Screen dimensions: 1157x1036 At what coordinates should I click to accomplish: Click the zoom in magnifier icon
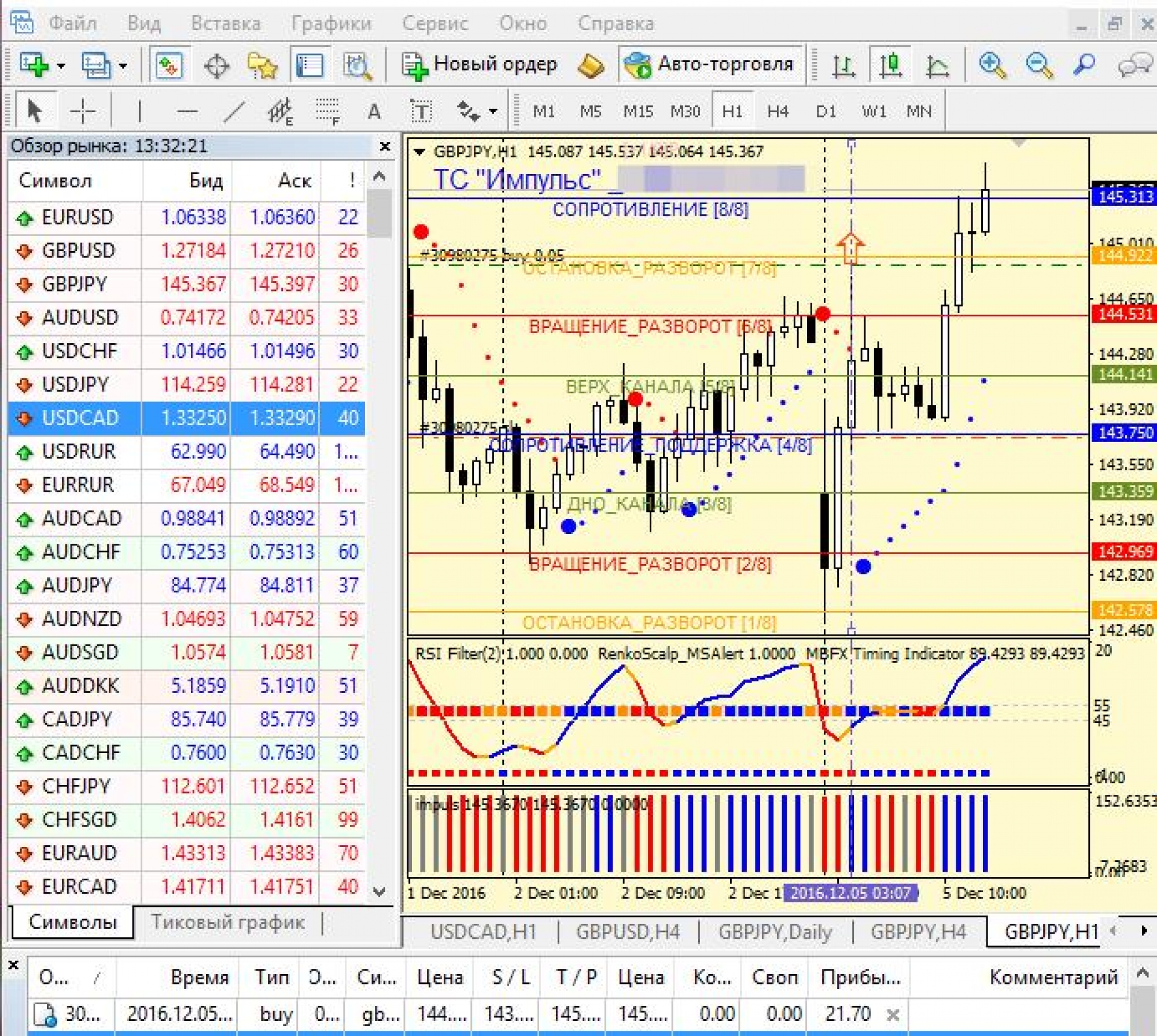[x=992, y=65]
